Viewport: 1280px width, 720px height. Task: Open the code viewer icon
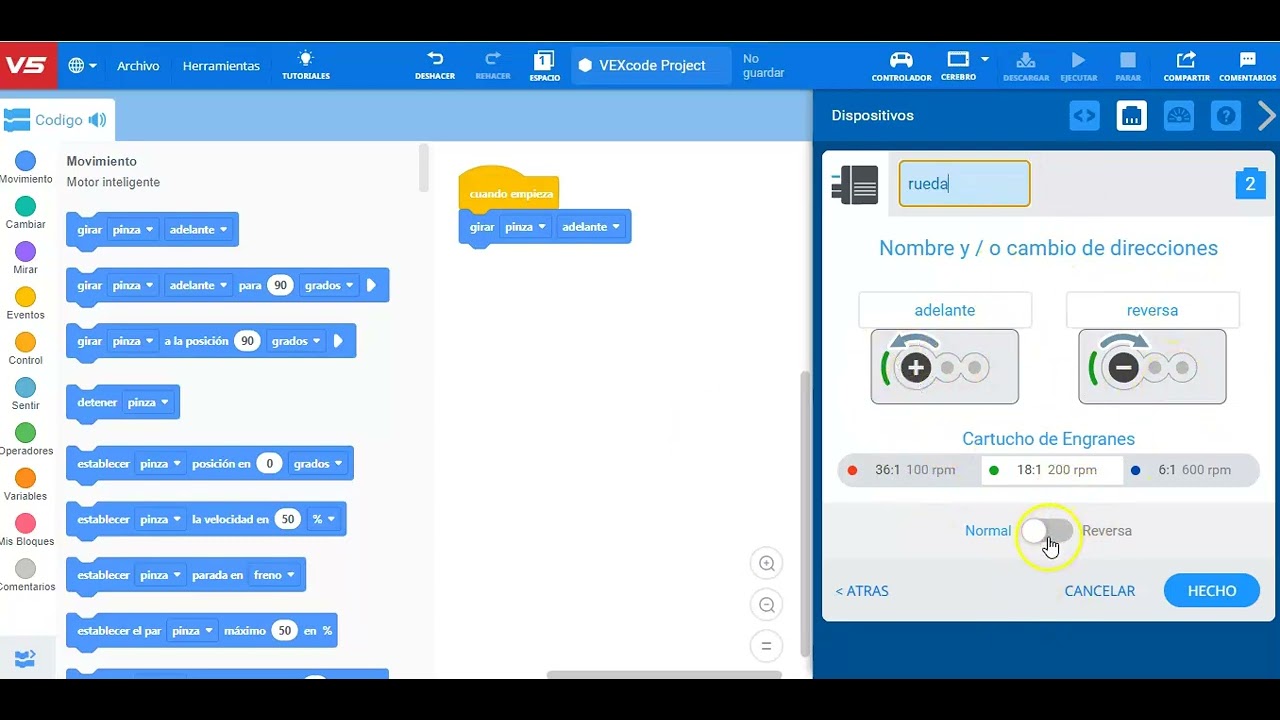click(x=1084, y=116)
